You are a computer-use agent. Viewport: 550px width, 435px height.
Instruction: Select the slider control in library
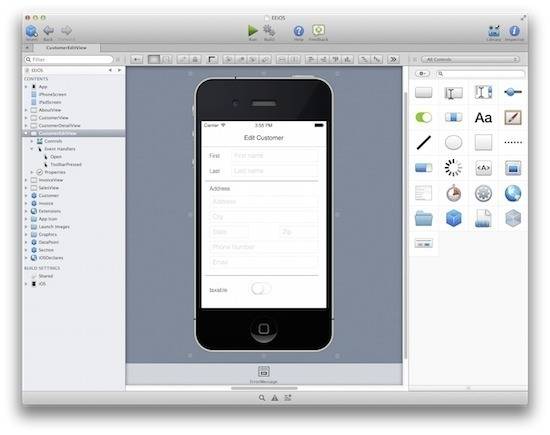click(x=513, y=92)
